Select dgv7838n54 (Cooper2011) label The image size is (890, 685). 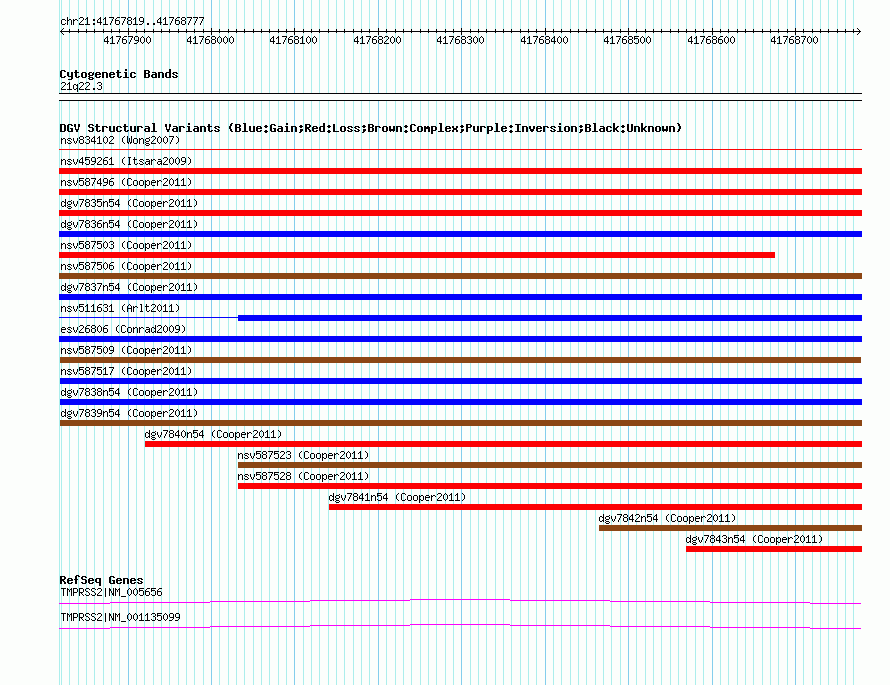tap(129, 392)
